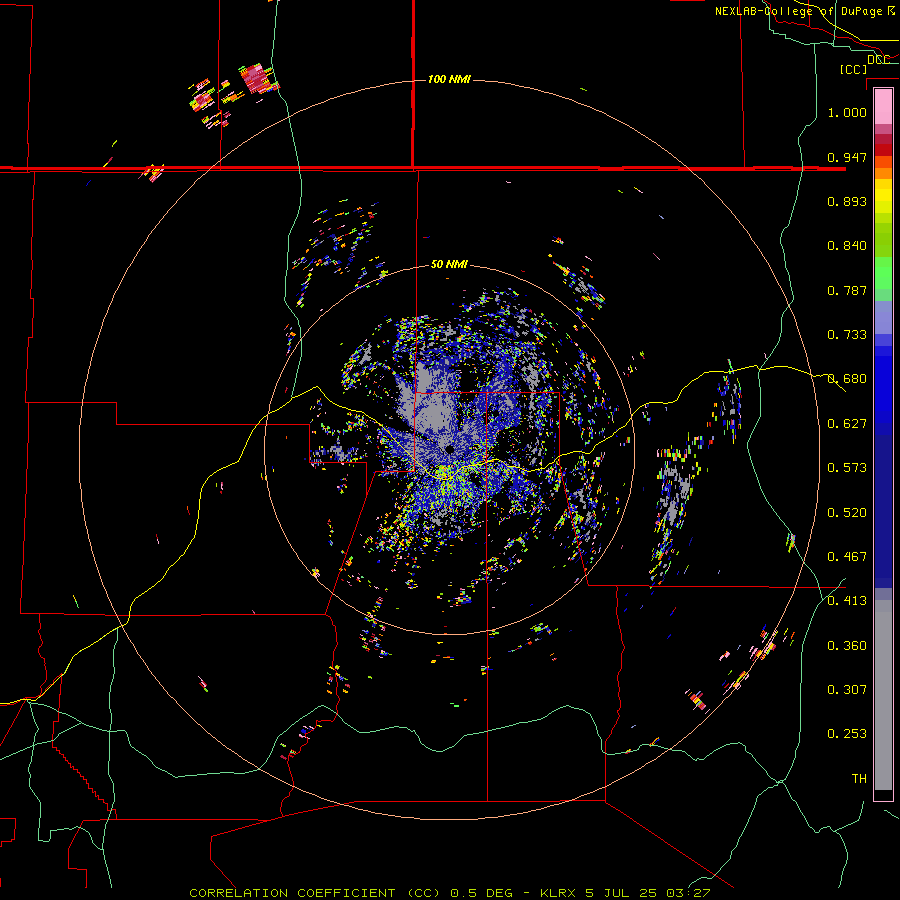Click the 0.360 scale label
Viewport: 900px width, 900px height.
click(x=847, y=646)
